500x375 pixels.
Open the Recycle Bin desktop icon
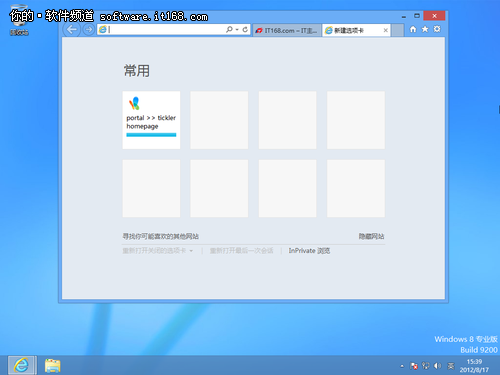coord(19,20)
